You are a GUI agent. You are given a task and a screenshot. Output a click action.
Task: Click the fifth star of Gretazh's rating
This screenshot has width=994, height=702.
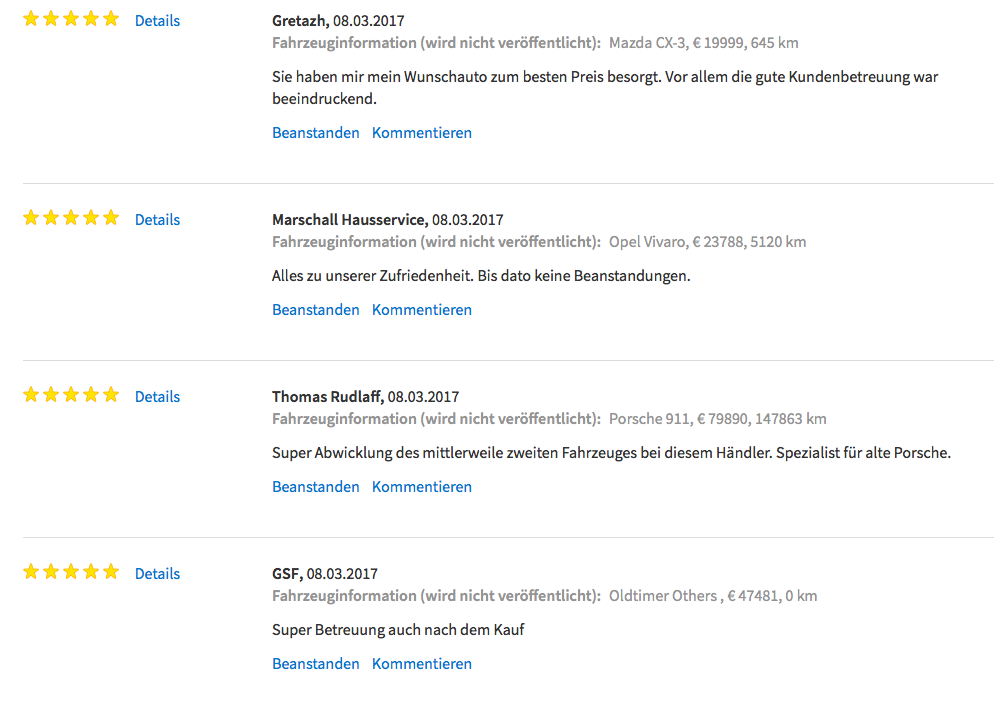coord(111,19)
